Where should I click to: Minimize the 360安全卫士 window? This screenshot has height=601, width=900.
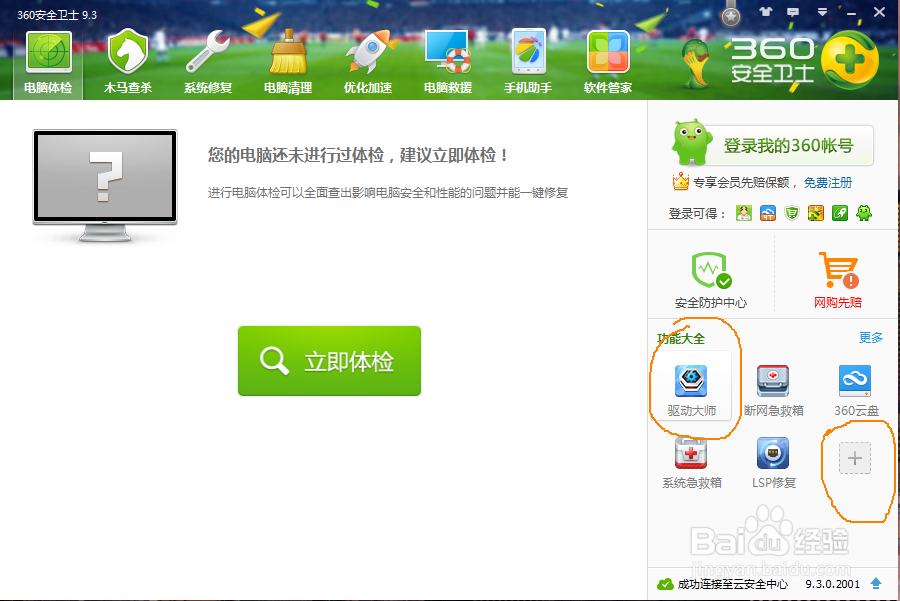851,13
